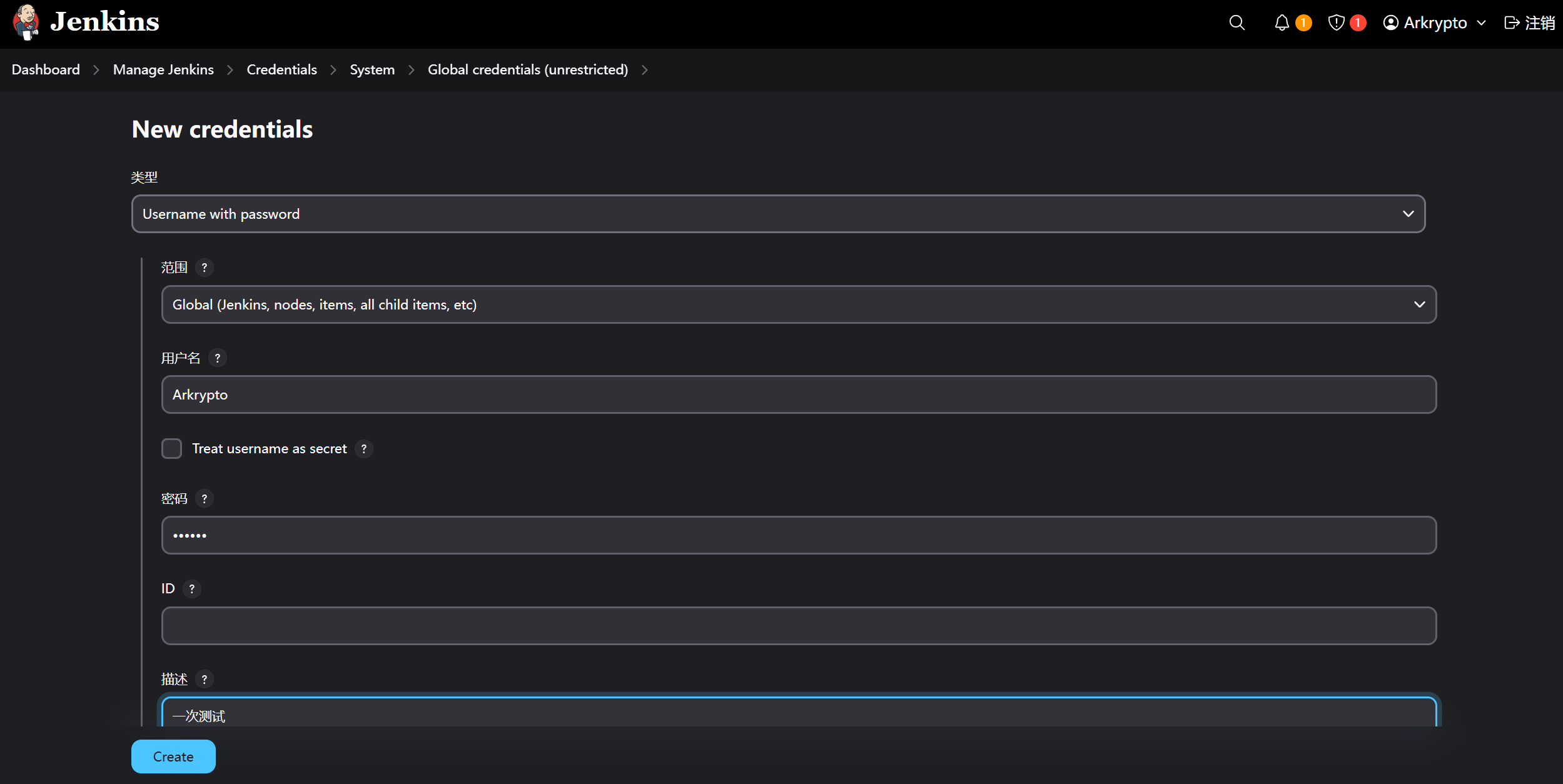Open the 类型 Username with password dropdown

pyautogui.click(x=778, y=214)
